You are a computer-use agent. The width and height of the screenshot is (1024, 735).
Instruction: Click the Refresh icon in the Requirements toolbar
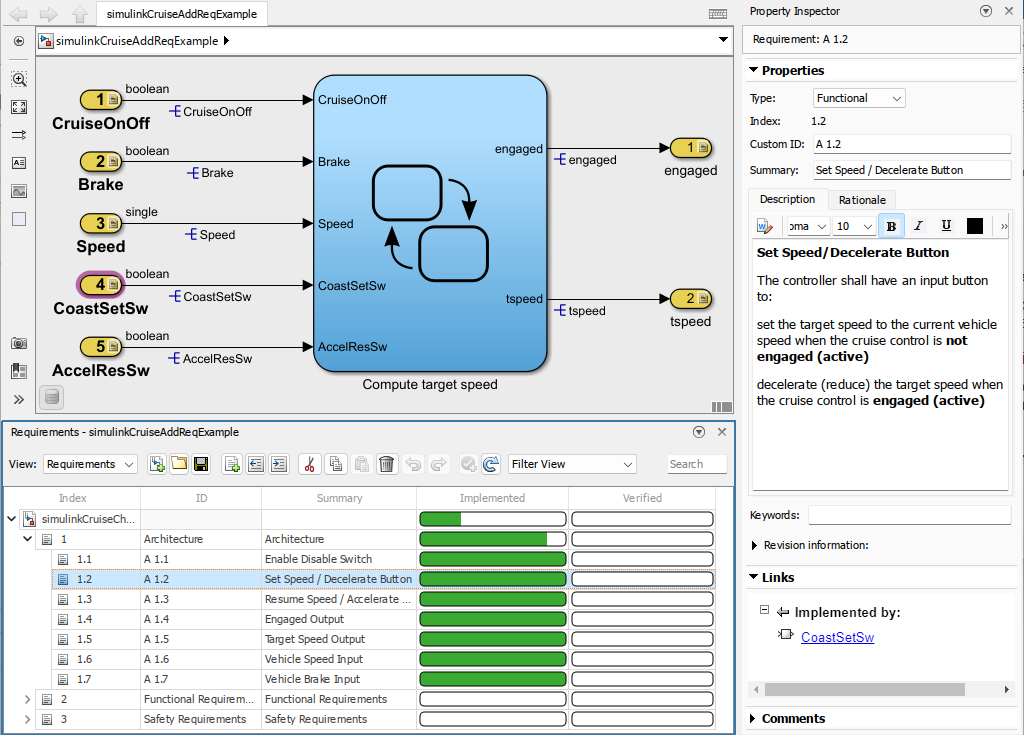[490, 464]
